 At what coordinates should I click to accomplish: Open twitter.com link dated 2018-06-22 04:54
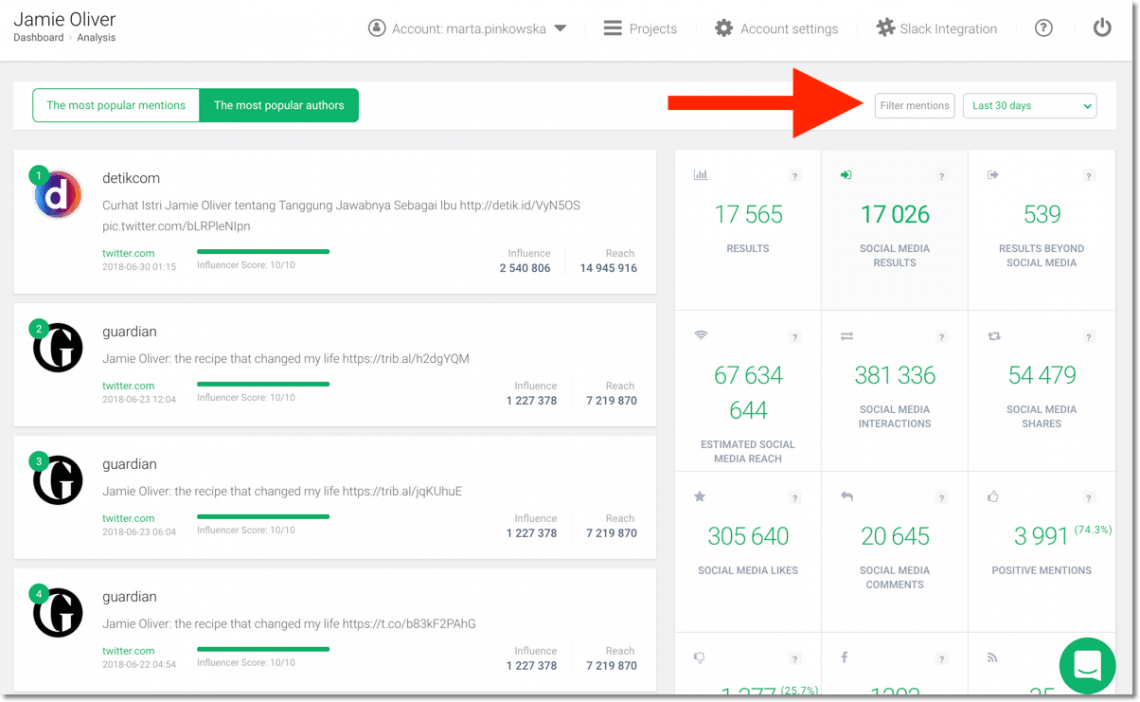tap(128, 651)
